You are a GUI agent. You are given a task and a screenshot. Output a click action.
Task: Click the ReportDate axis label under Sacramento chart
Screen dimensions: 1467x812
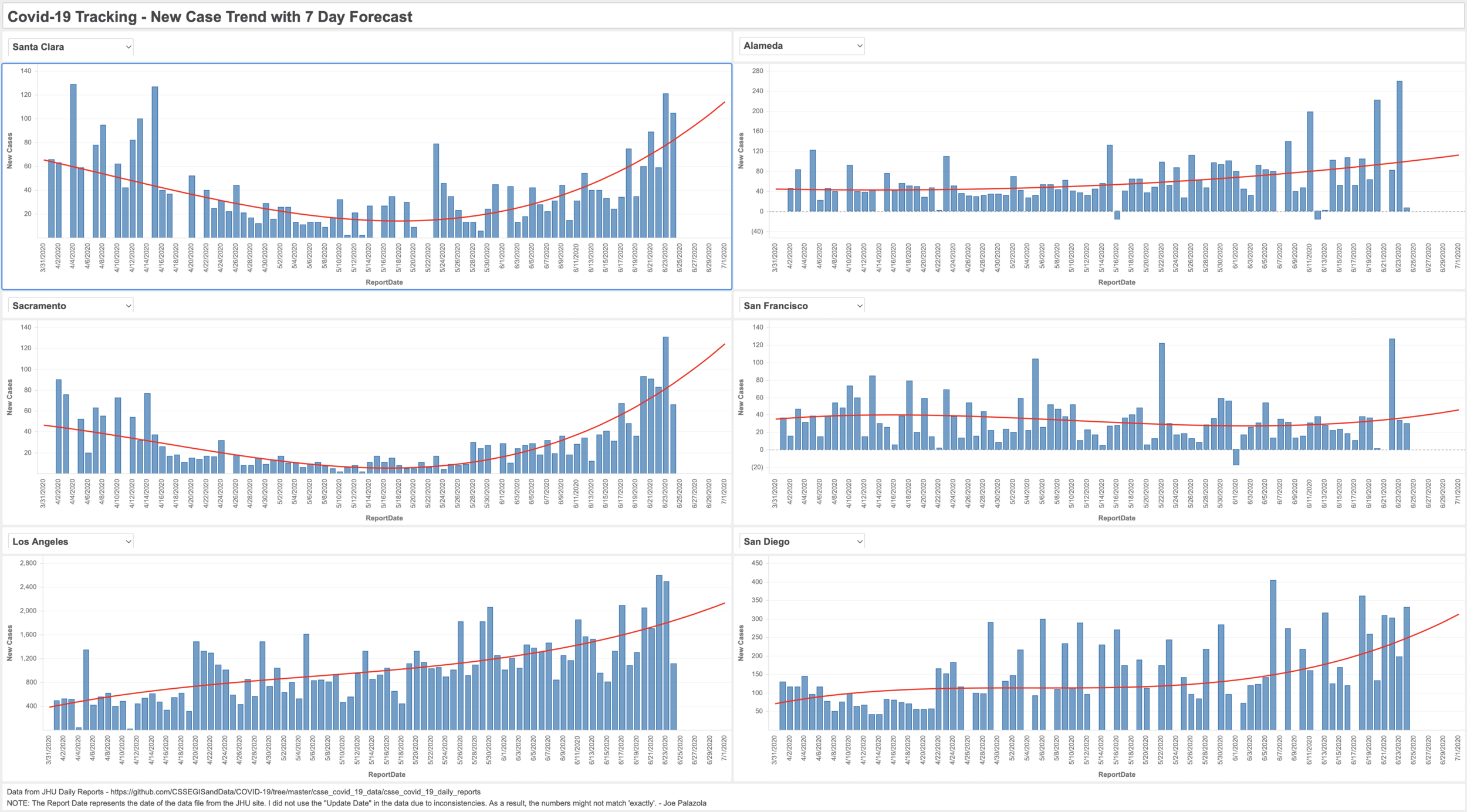coord(384,518)
